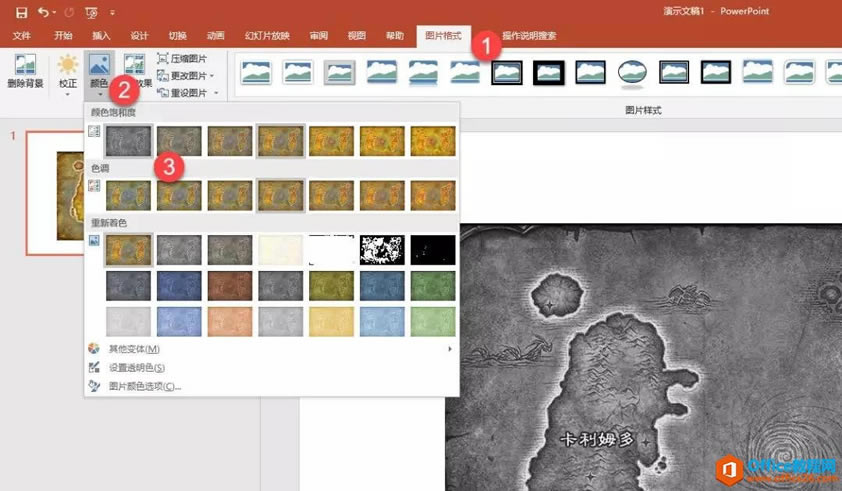Choose the no-recolor original thumbnail

tap(128, 250)
